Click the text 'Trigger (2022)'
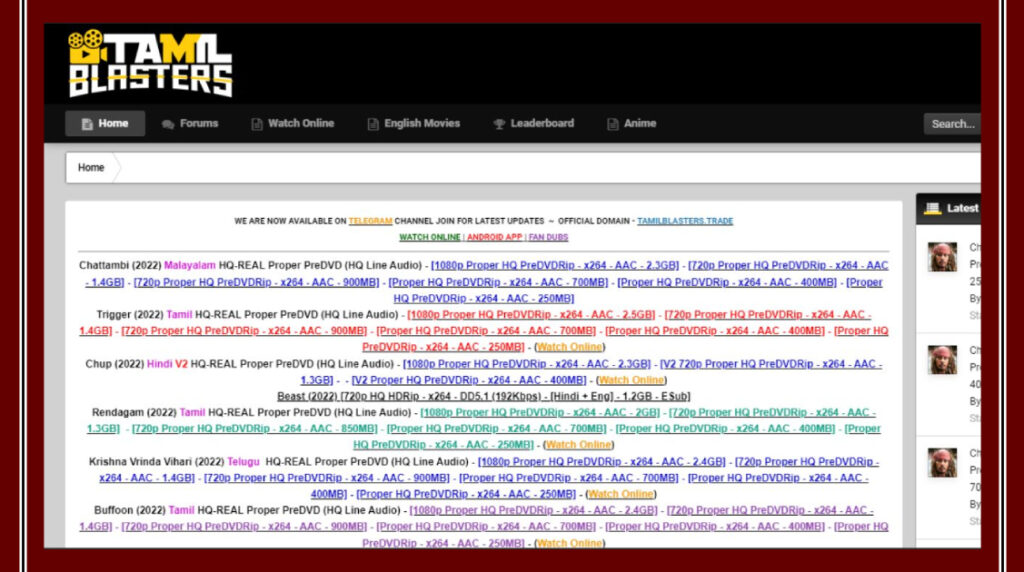 [130, 314]
